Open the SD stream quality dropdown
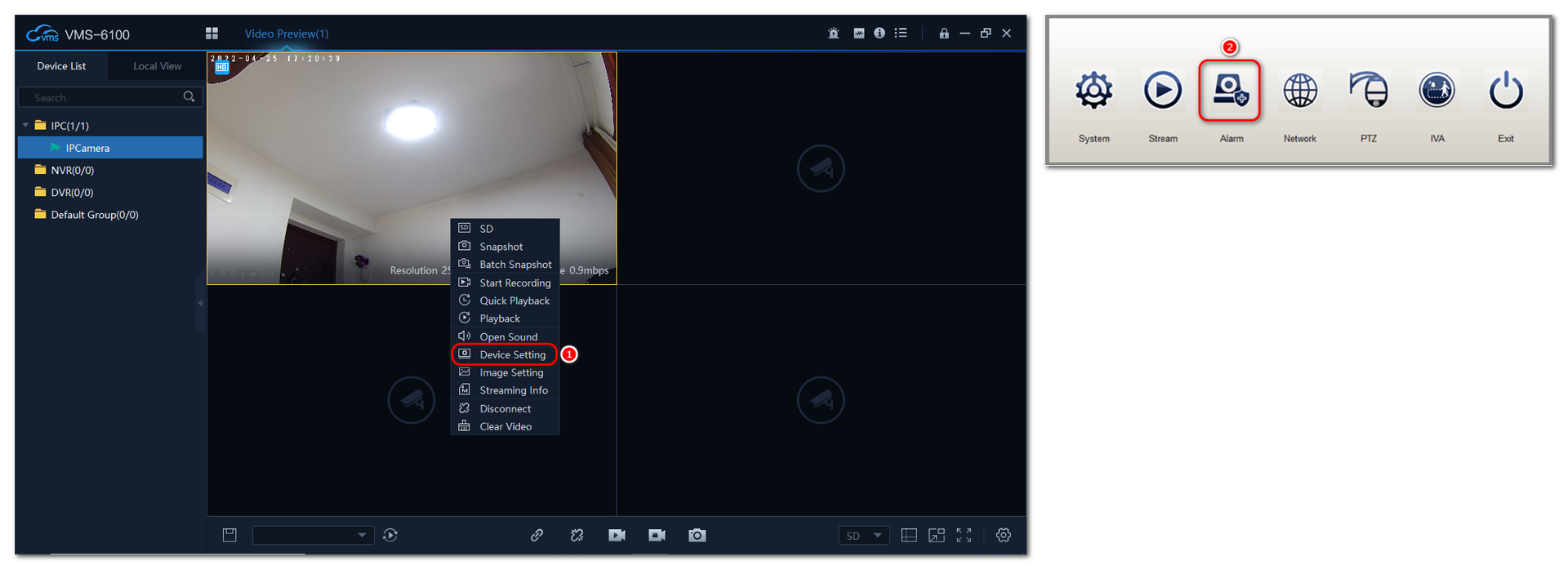The width and height of the screenshot is (1568, 570). coord(864,536)
